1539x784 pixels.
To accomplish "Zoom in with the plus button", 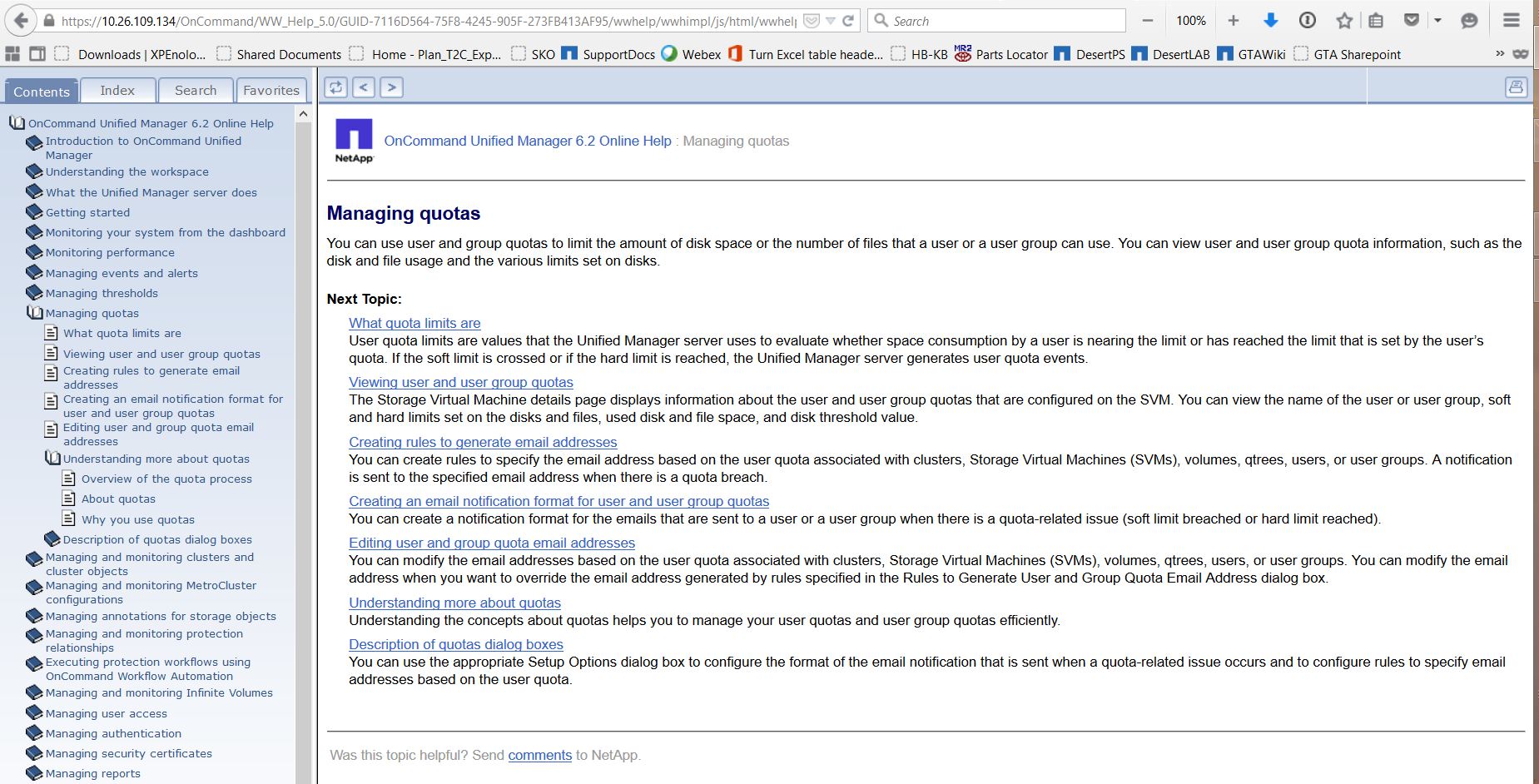I will click(x=1234, y=21).
